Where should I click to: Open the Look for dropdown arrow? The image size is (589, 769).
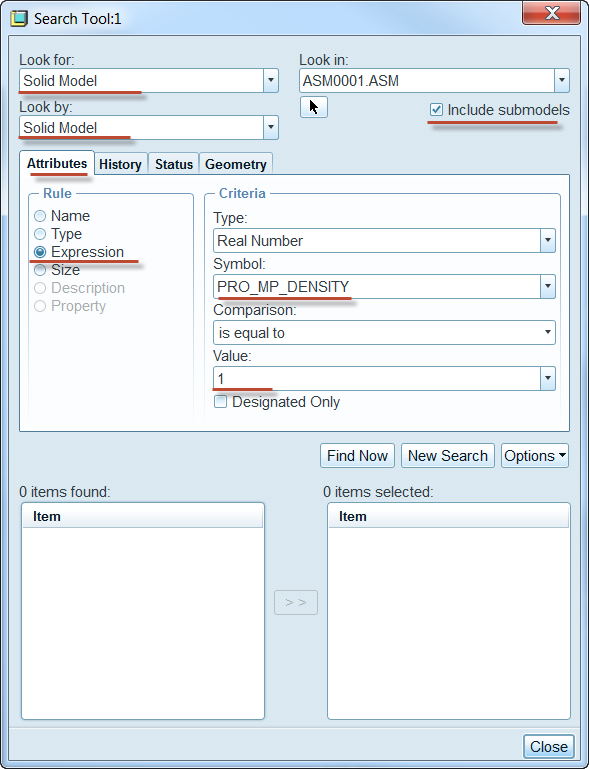coord(271,80)
